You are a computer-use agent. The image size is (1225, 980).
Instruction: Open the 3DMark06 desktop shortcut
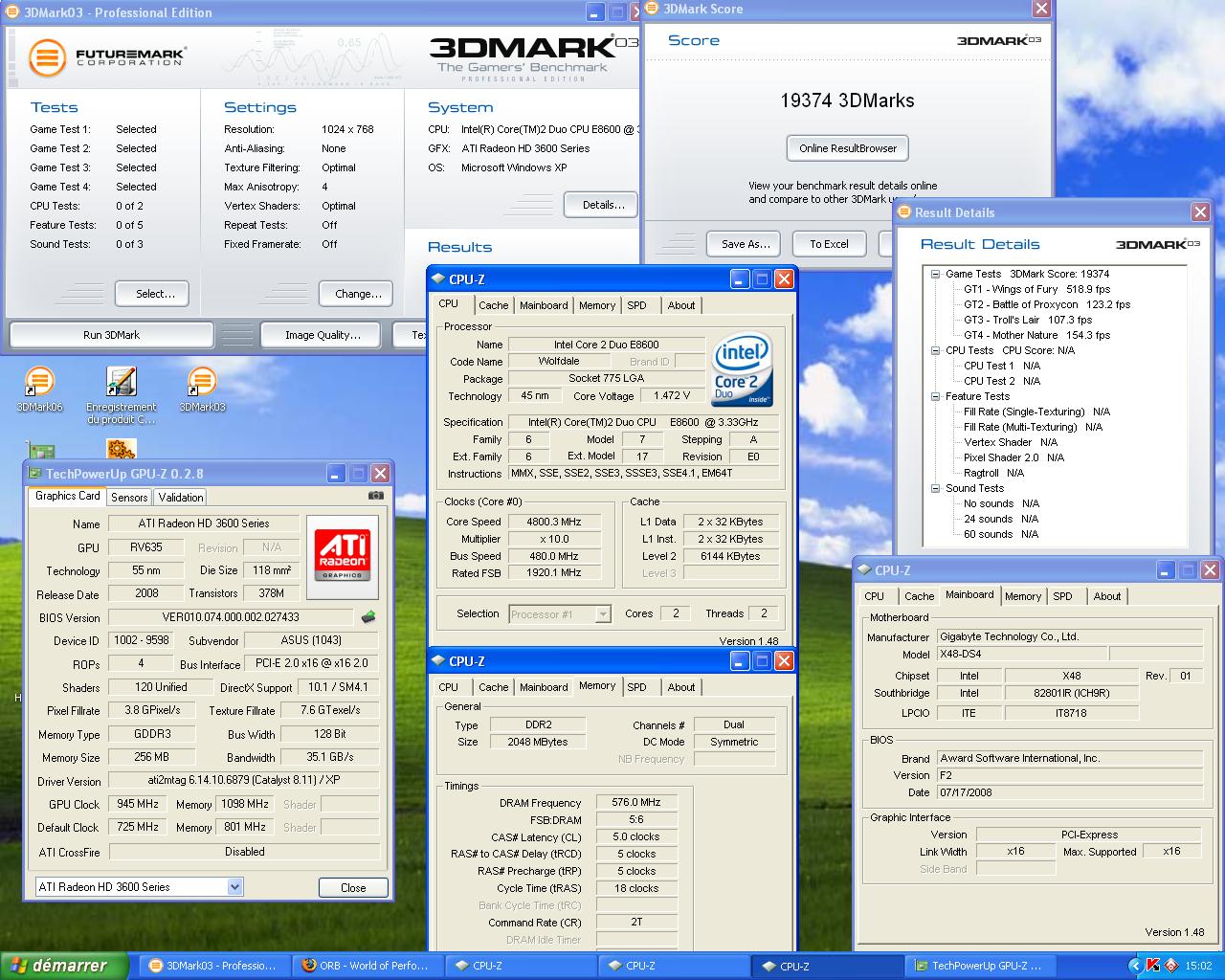pos(39,390)
